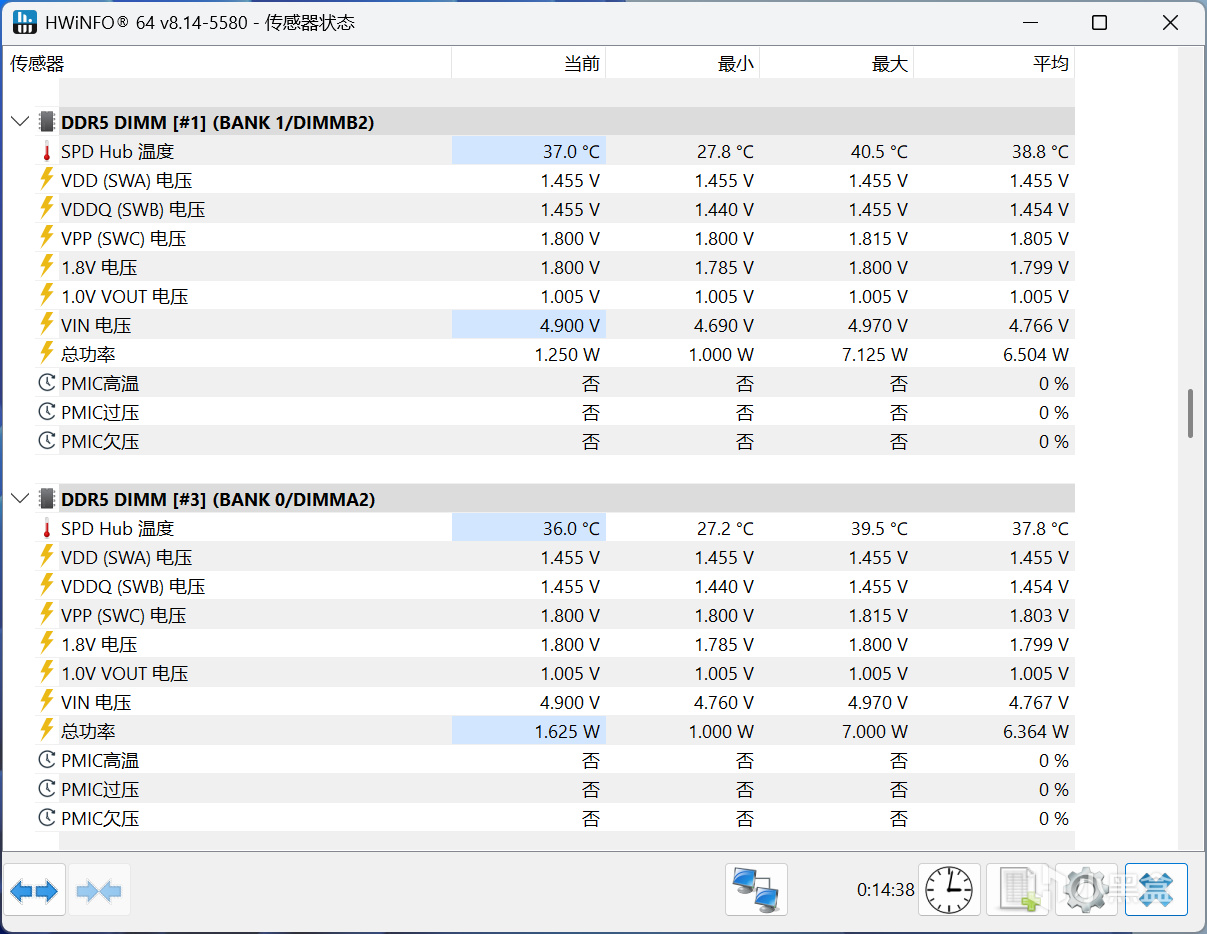The height and width of the screenshot is (934, 1207).
Task: Click DIMM #3 VIN minimum 4.760 V
Action: (x=724, y=702)
